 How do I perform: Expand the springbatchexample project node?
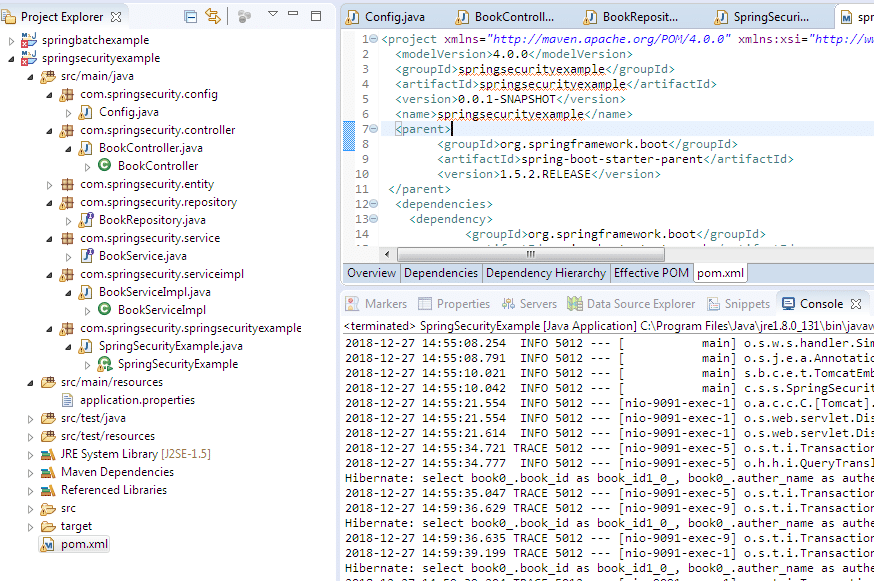pyautogui.click(x=12, y=40)
